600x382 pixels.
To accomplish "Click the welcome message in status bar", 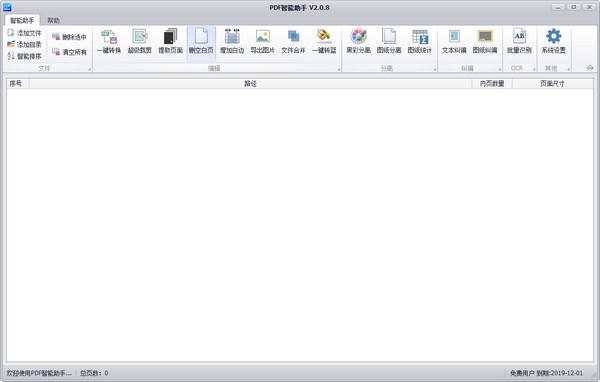I will [x=39, y=373].
